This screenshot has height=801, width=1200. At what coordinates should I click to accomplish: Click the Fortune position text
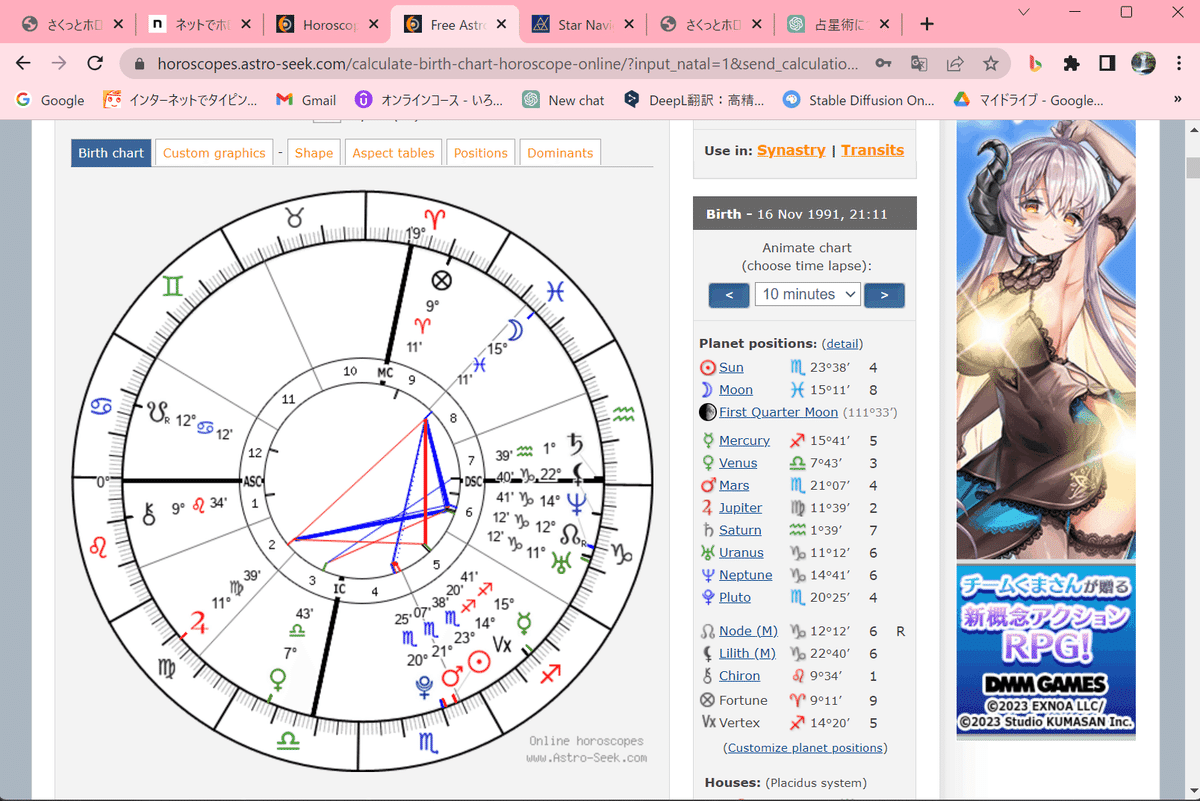[744, 700]
